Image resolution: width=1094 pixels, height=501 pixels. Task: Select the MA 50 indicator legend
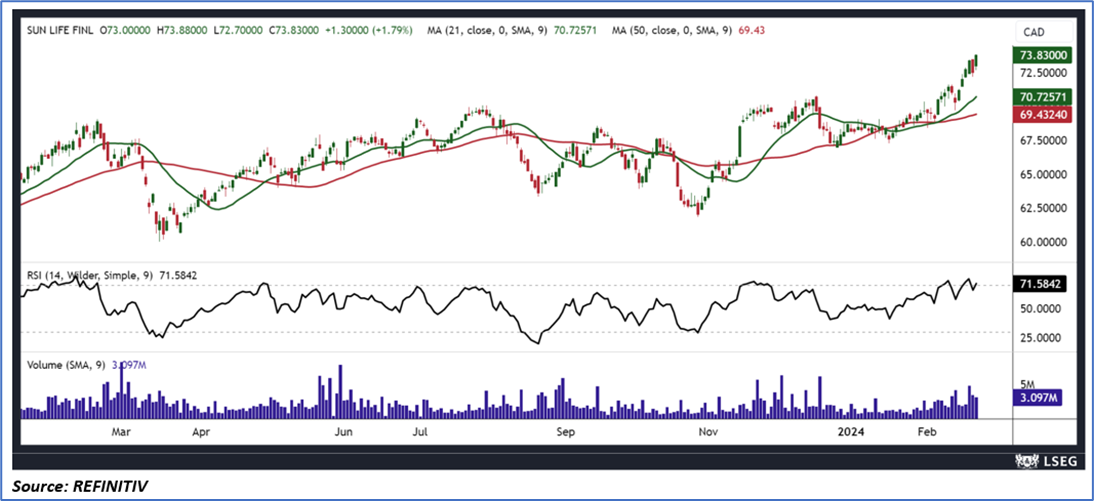click(x=687, y=31)
